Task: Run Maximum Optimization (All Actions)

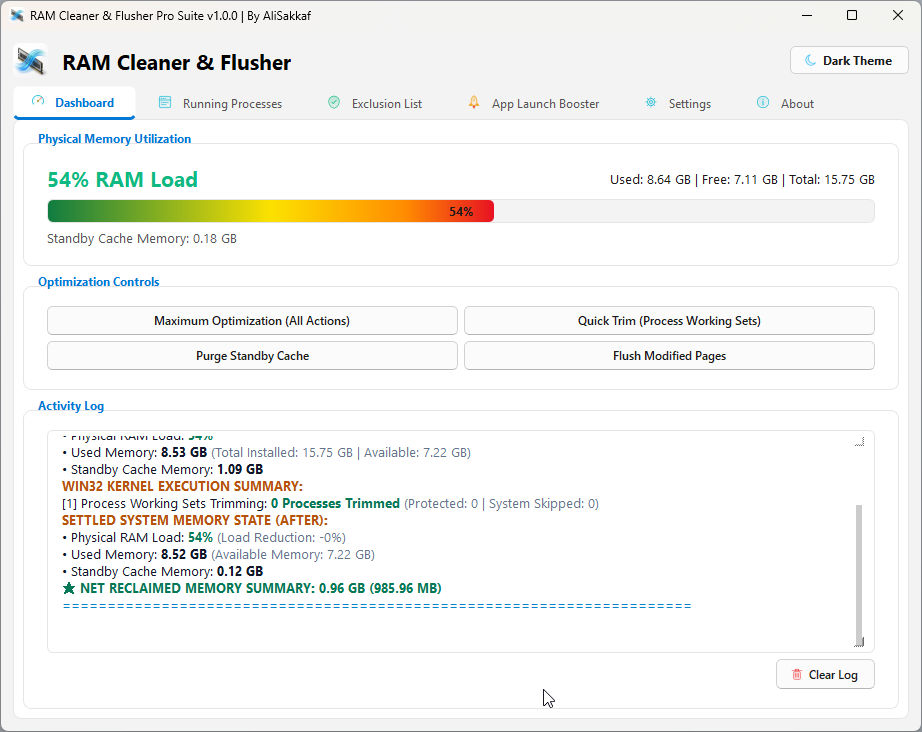Action: 252,320
